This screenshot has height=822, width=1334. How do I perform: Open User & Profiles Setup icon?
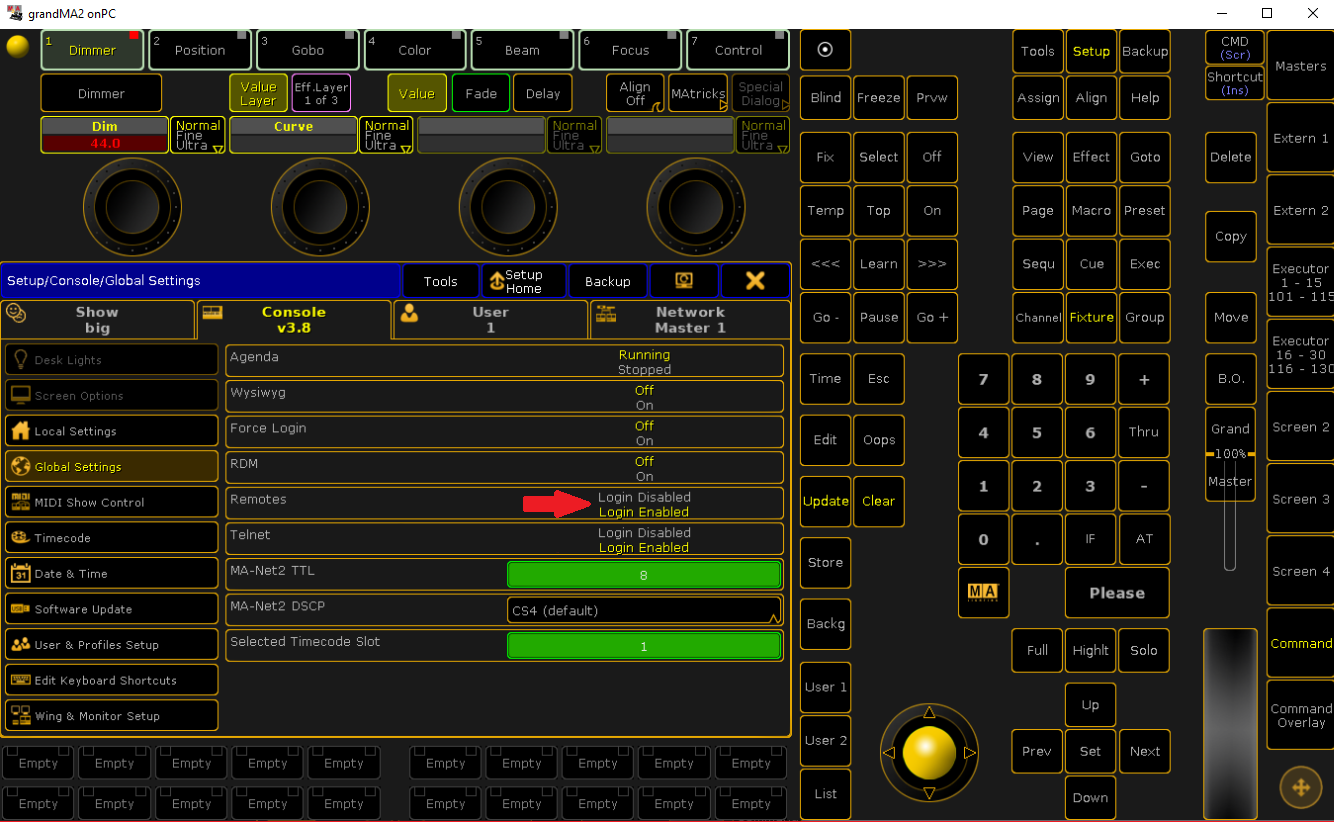click(20, 644)
